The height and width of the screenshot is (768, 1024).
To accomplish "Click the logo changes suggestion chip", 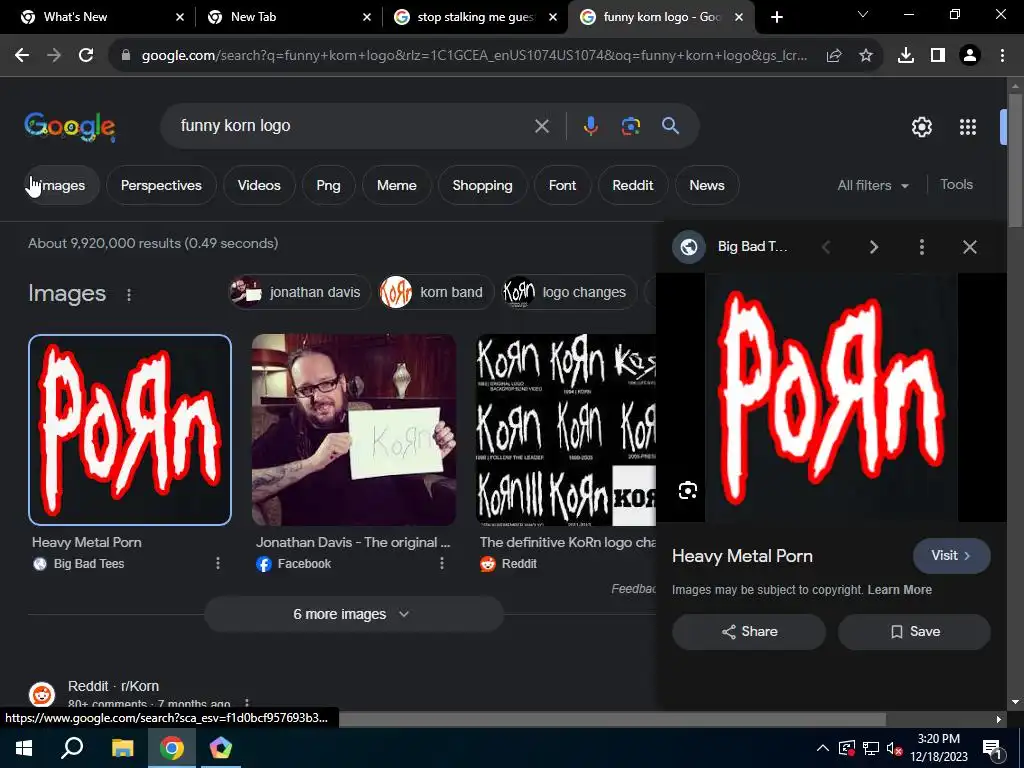I will point(569,292).
